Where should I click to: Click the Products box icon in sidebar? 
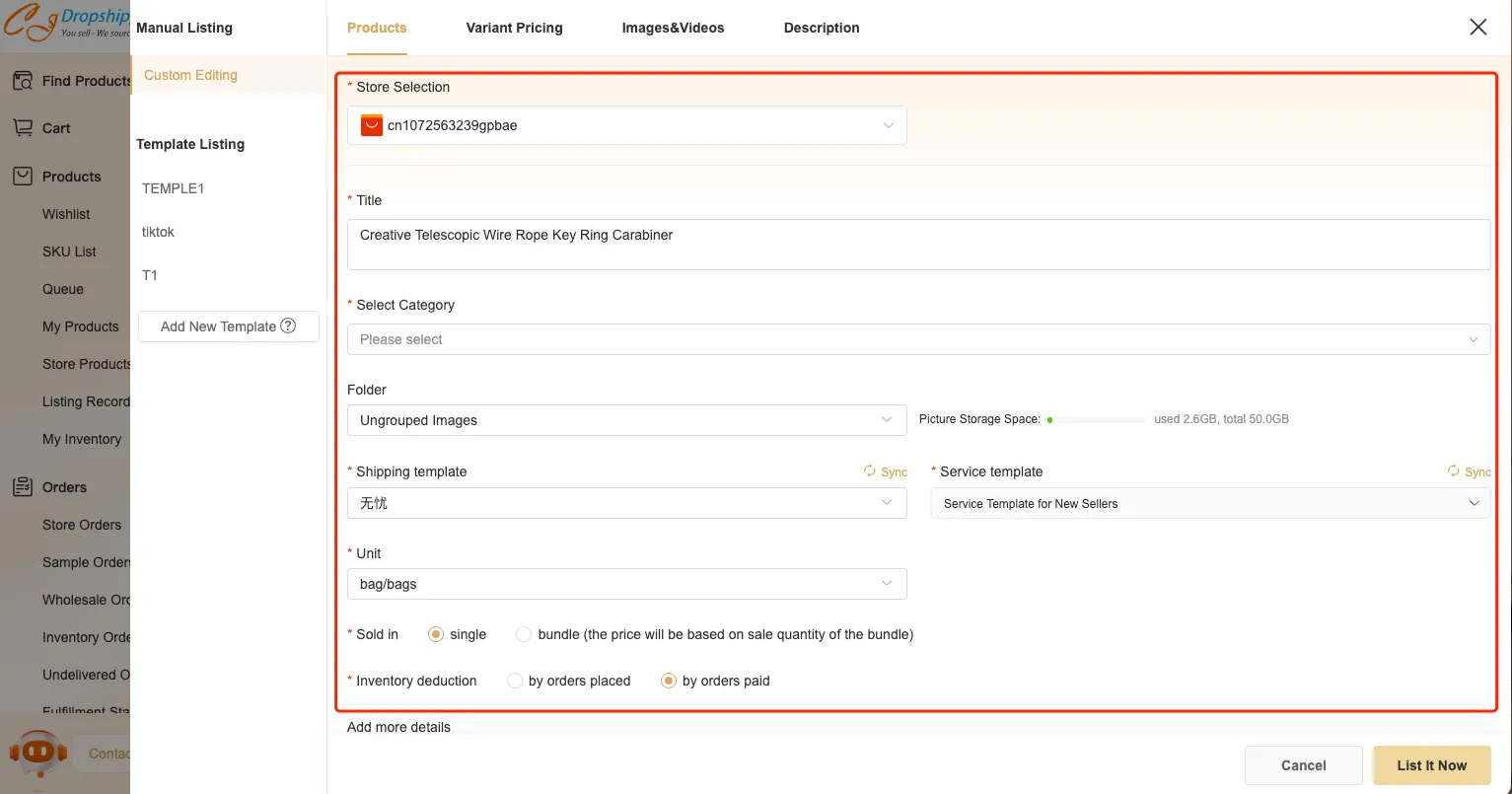22,177
